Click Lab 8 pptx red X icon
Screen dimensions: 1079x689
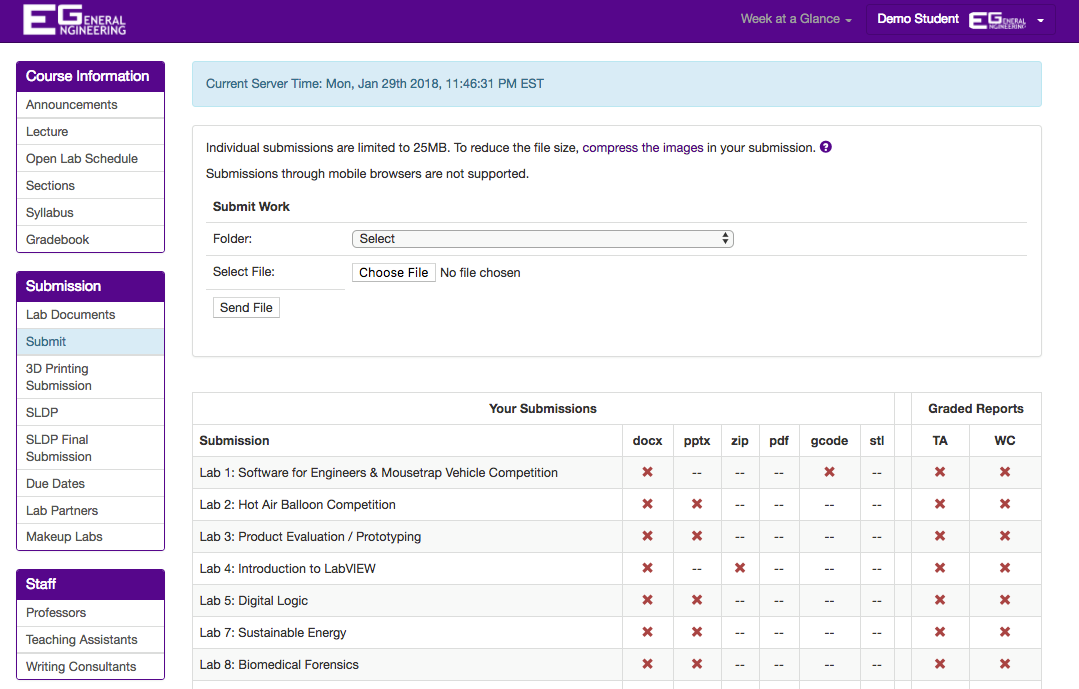[697, 664]
